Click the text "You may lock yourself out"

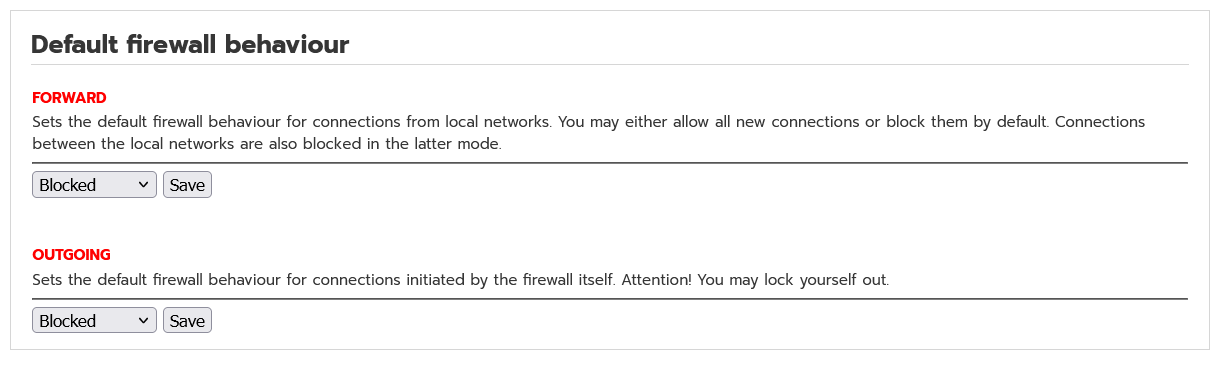click(791, 280)
